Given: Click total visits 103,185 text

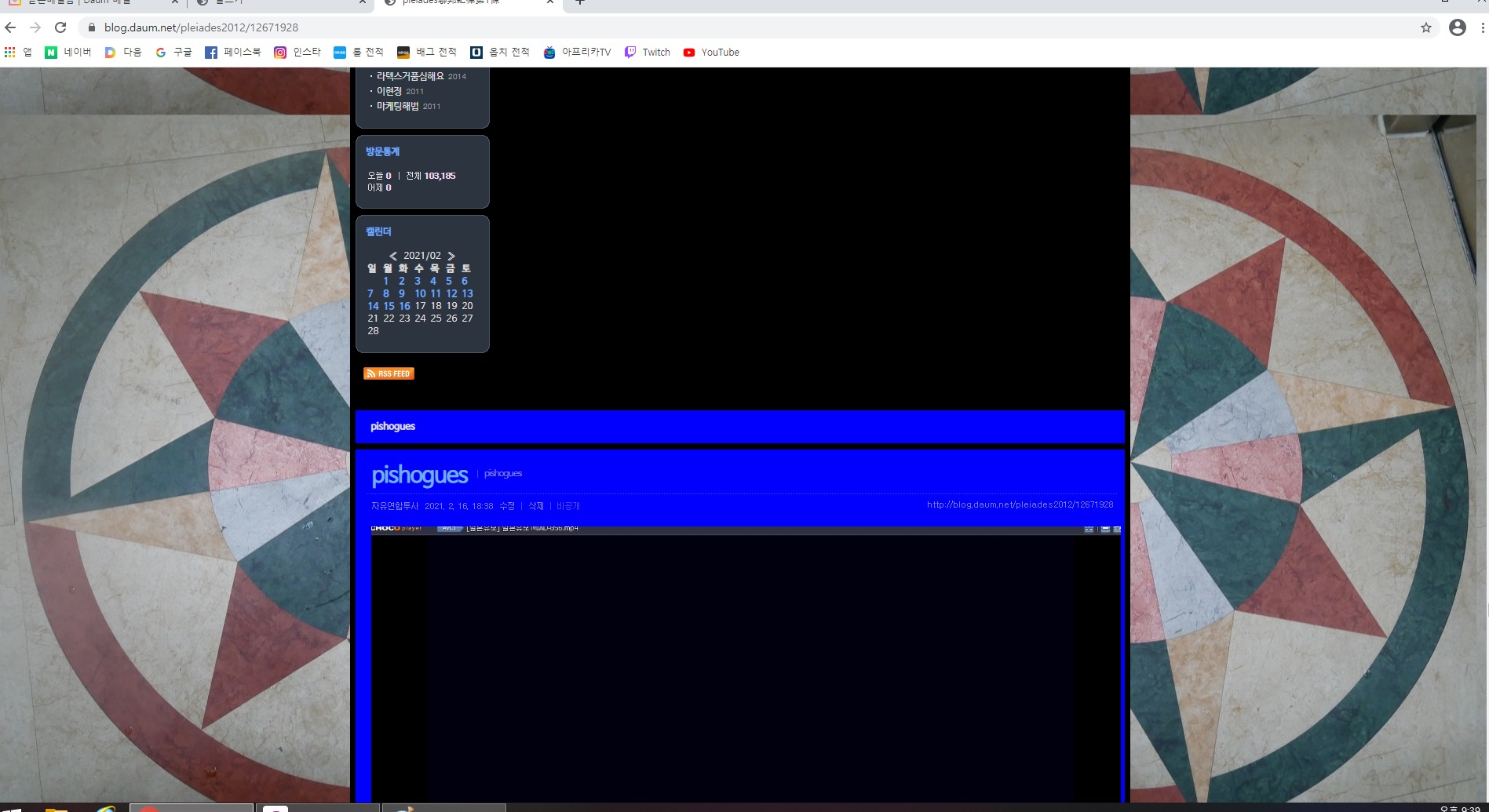Looking at the screenshot, I should (440, 176).
